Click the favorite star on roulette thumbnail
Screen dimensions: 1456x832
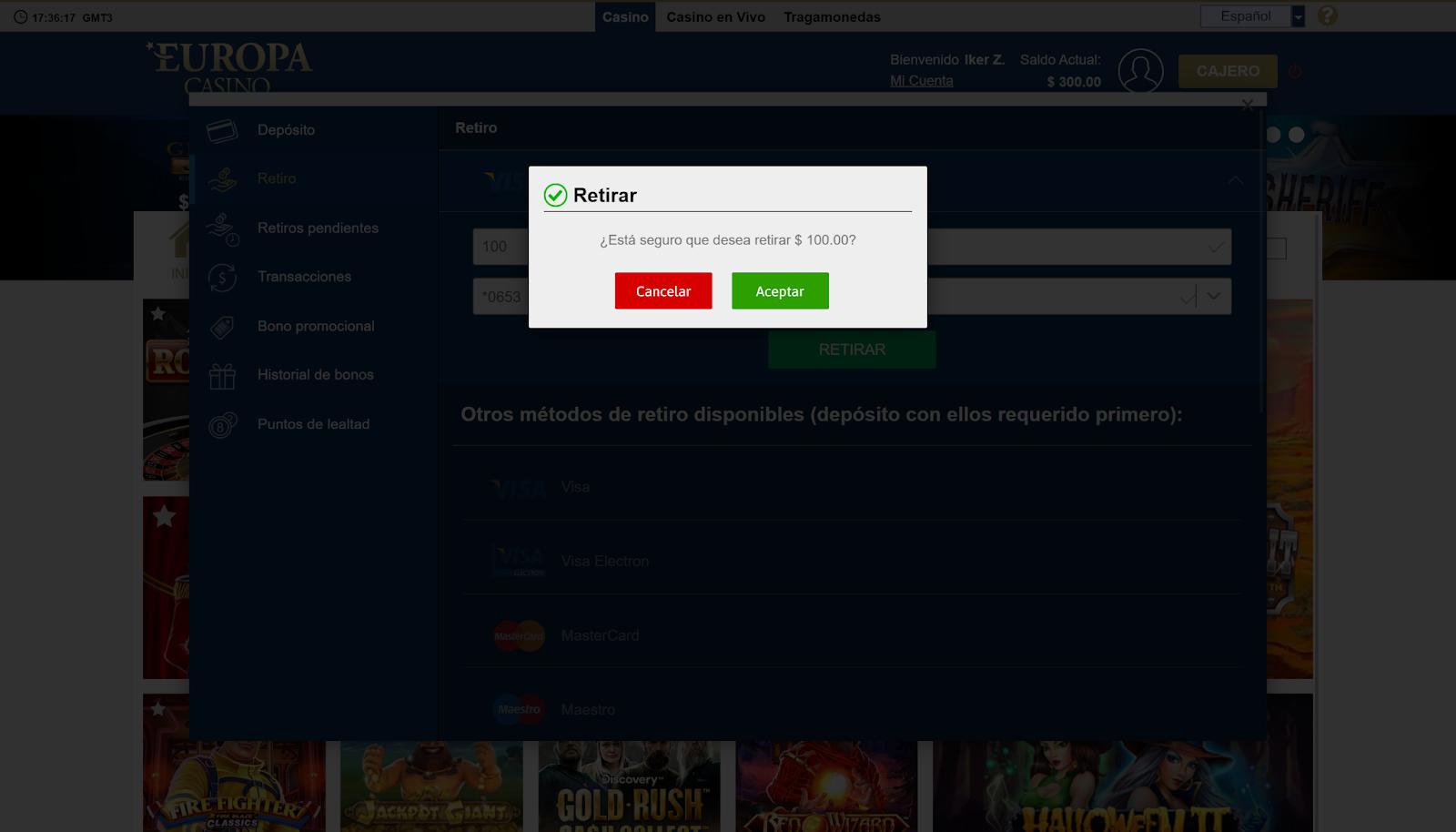(157, 314)
